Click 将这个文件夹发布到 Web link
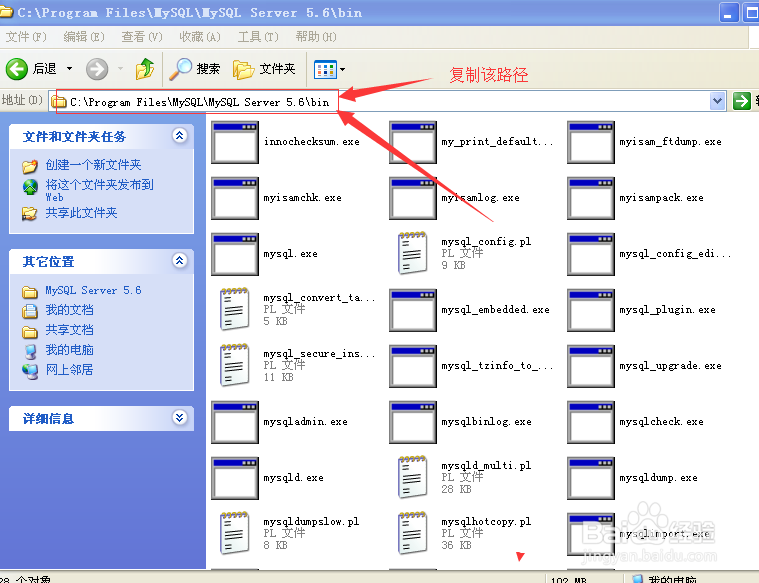The width and height of the screenshot is (759, 583). point(99,190)
